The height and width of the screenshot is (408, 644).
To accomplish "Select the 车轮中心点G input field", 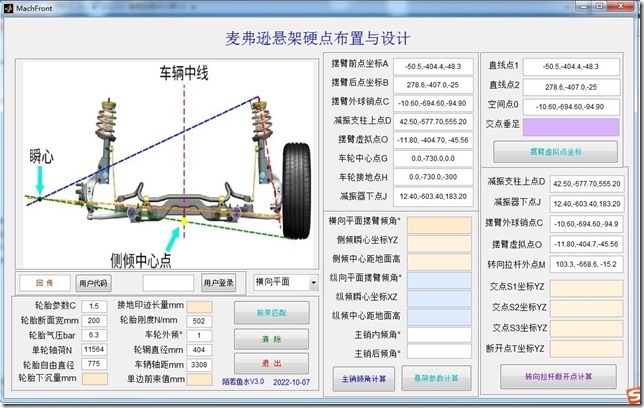I will (x=433, y=159).
